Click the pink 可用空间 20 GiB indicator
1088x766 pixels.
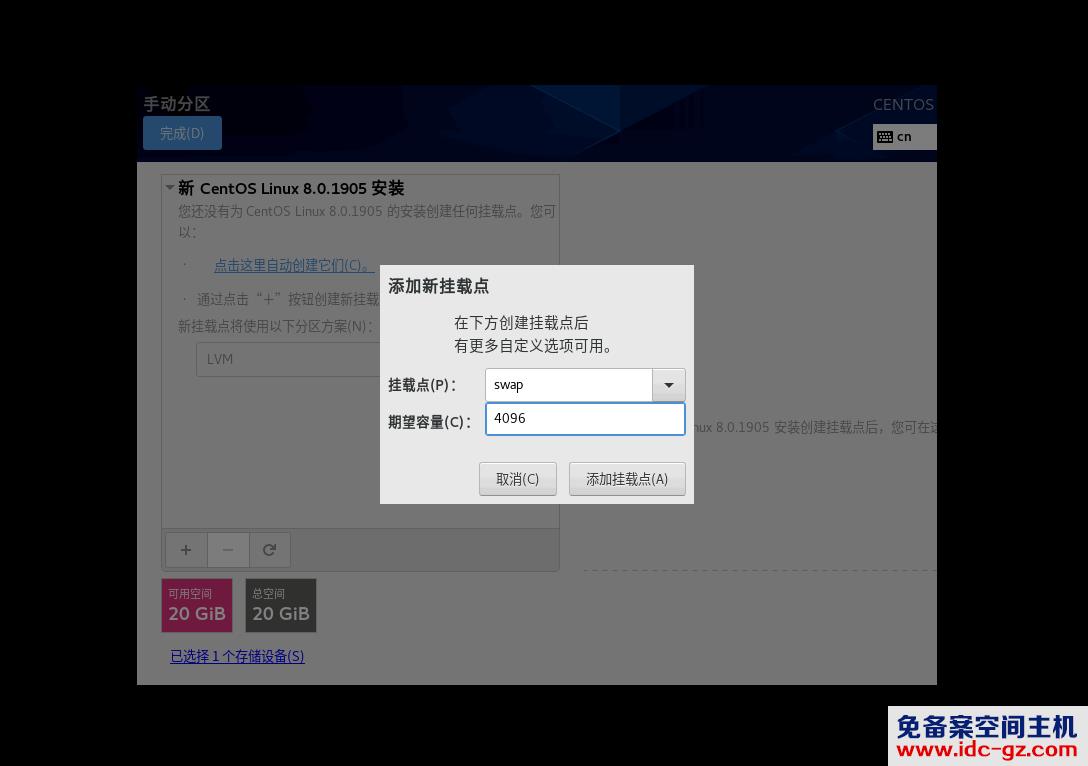pos(197,605)
